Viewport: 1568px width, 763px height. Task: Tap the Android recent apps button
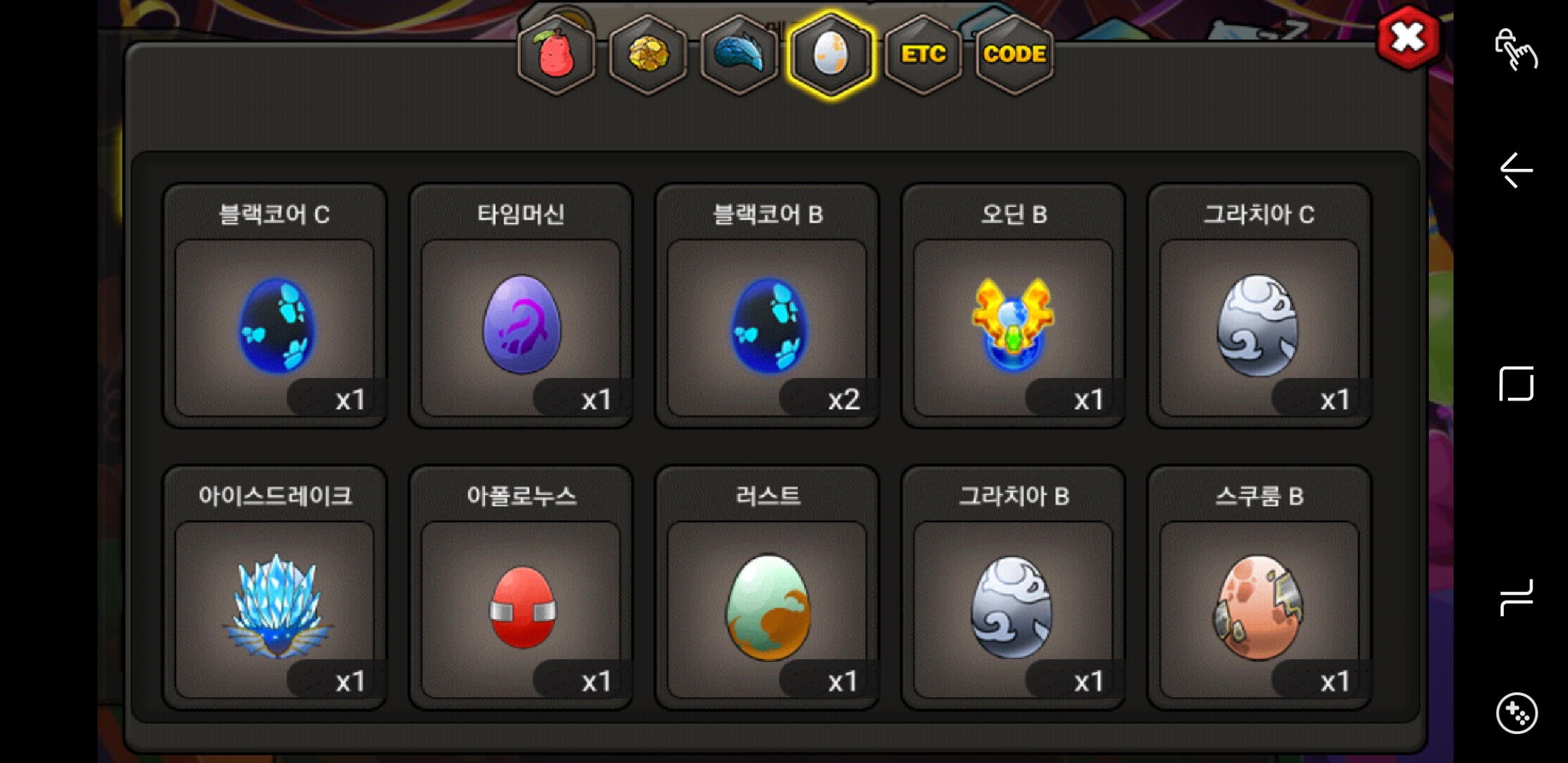coord(1516,598)
